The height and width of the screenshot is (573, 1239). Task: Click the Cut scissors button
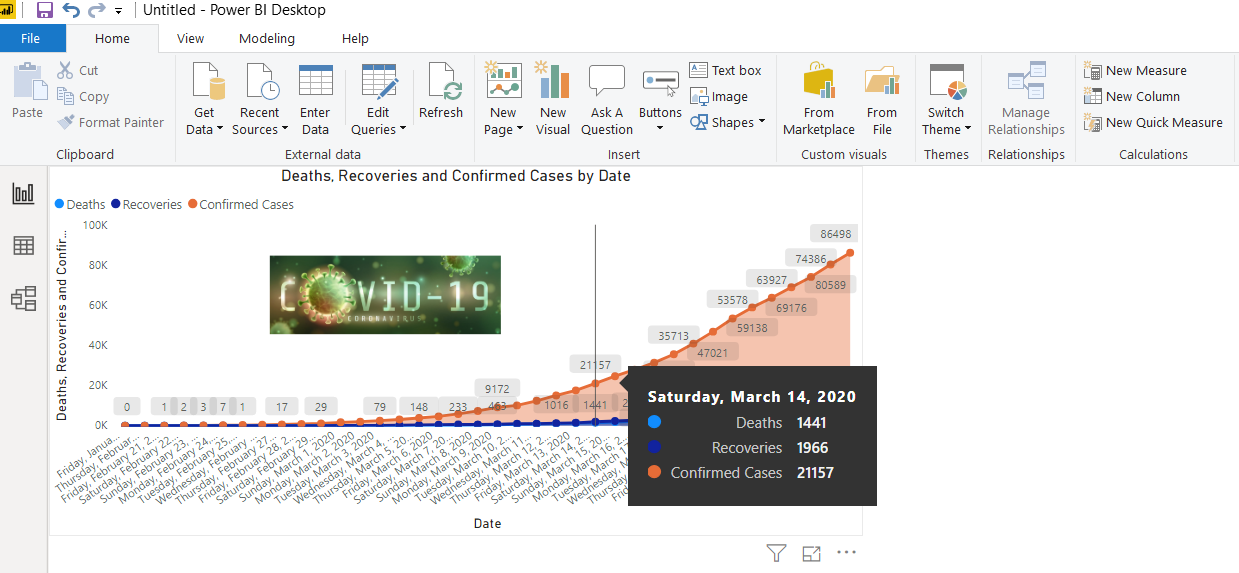click(78, 70)
